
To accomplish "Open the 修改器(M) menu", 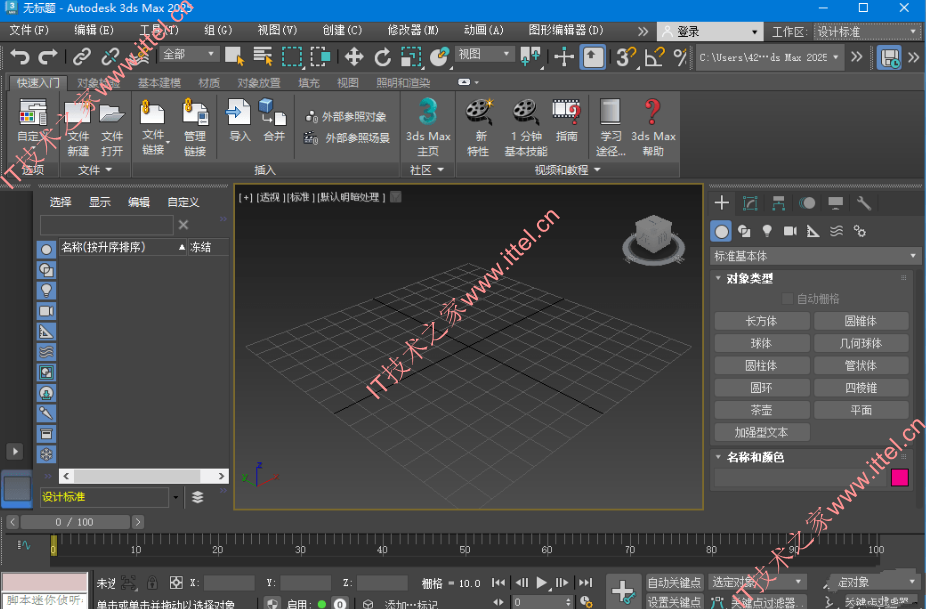I will tap(412, 30).
